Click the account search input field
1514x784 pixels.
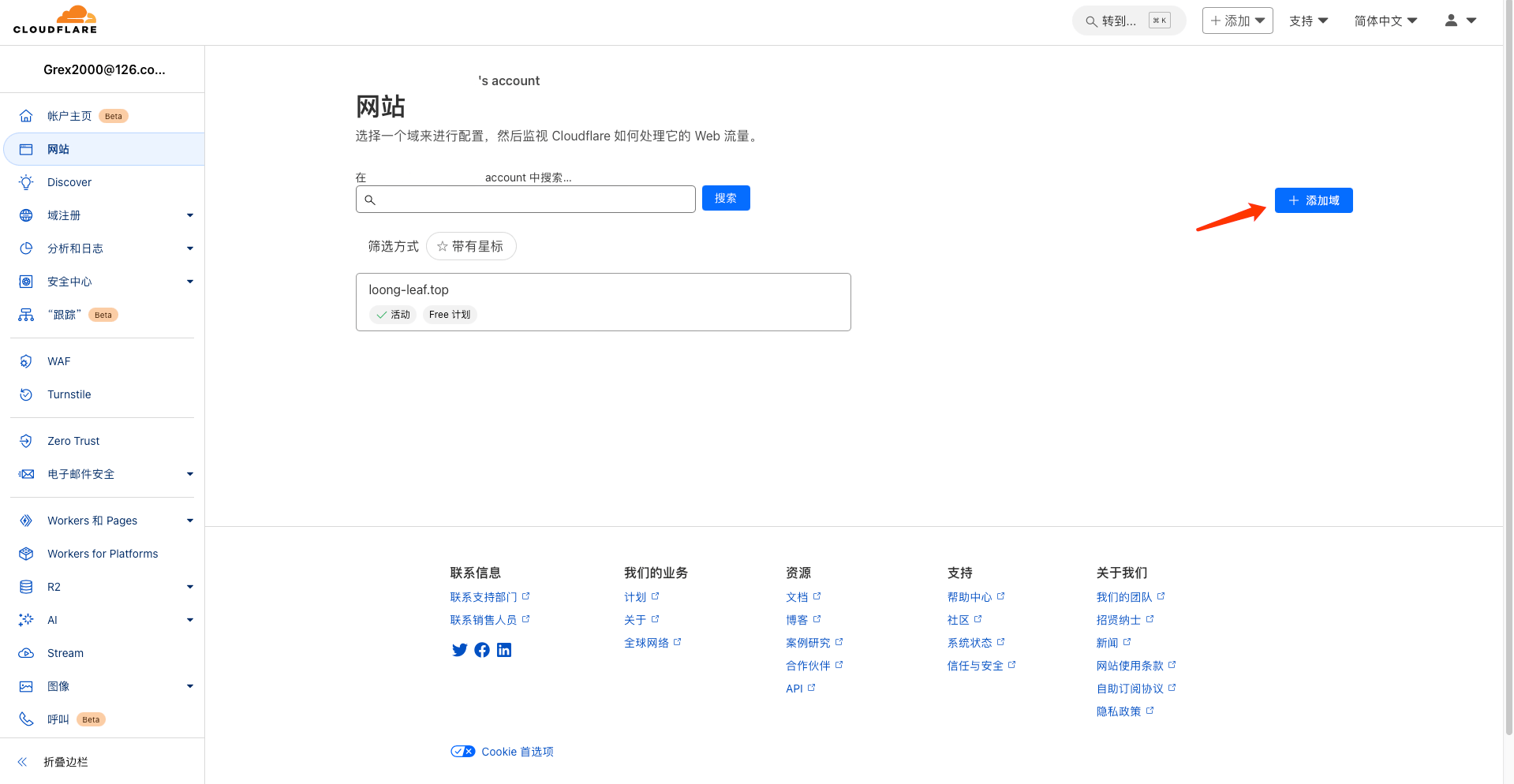tap(525, 200)
